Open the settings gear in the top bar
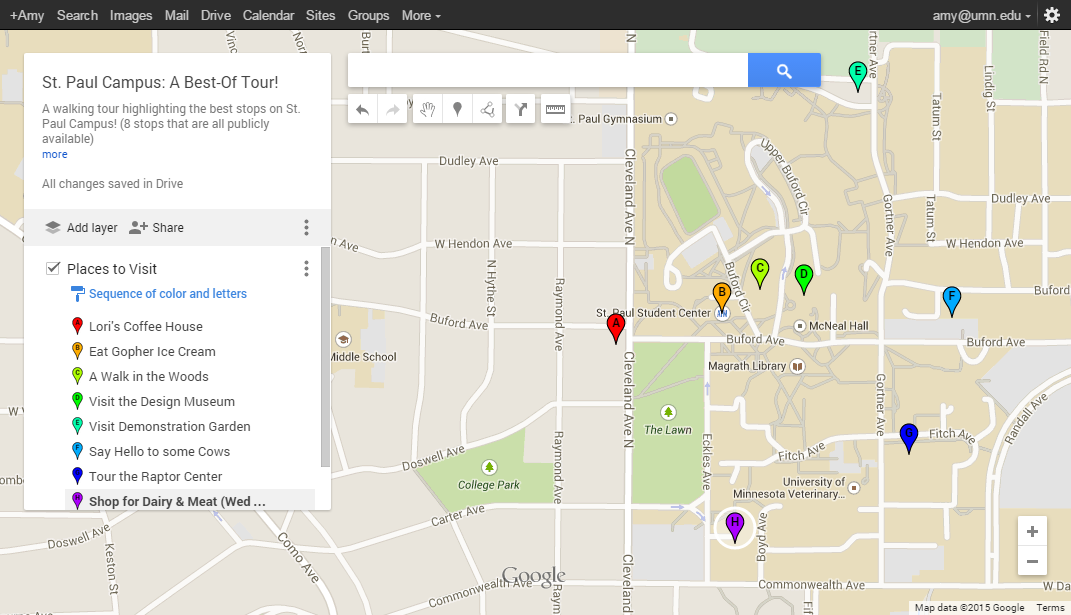1071x615 pixels. coord(1052,15)
